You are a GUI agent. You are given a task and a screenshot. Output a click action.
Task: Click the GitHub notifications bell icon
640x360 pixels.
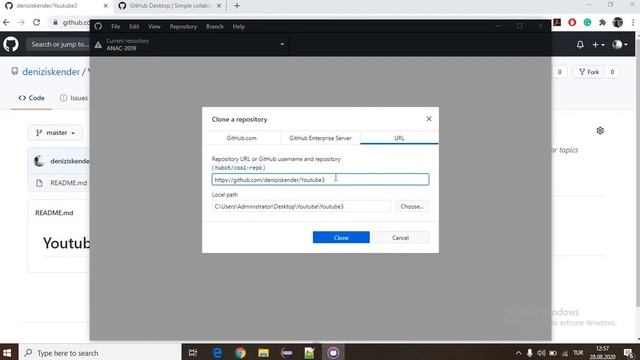(580, 44)
